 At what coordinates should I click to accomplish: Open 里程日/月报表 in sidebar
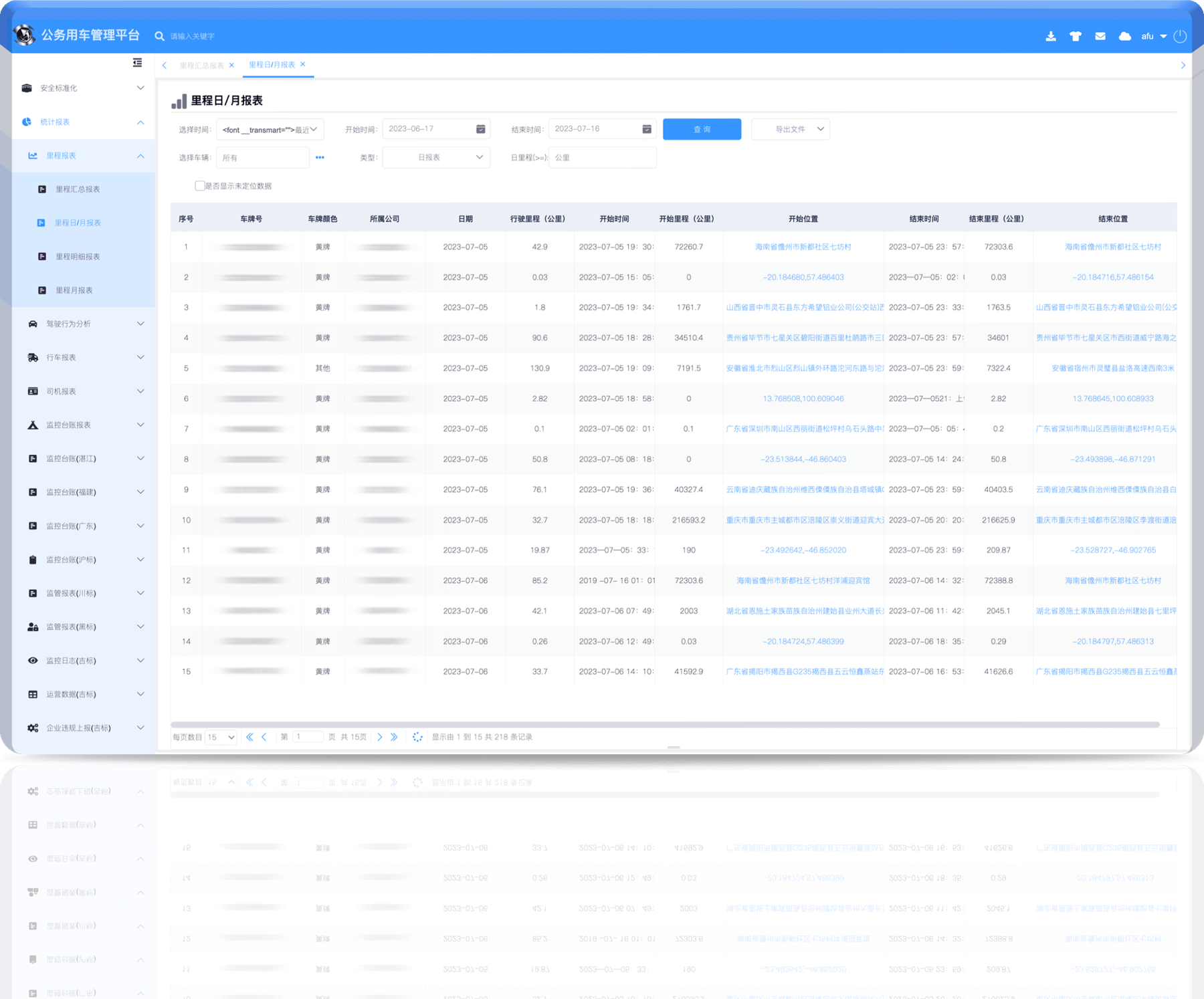point(84,223)
